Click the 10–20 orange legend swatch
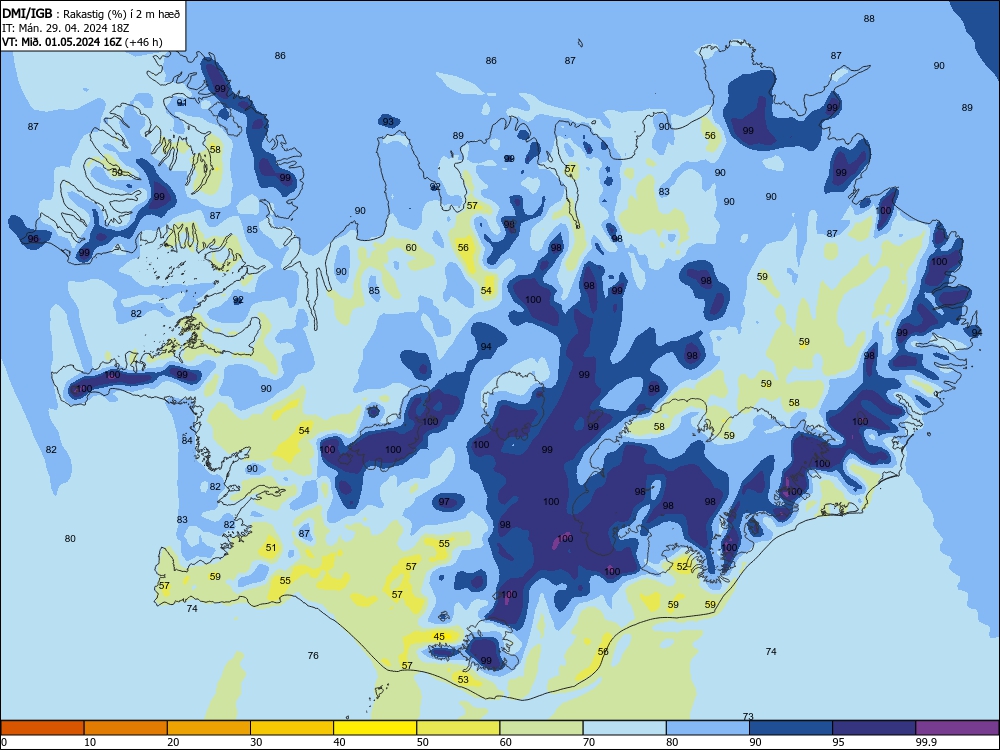Screen dimensions: 1000x750 [126, 728]
